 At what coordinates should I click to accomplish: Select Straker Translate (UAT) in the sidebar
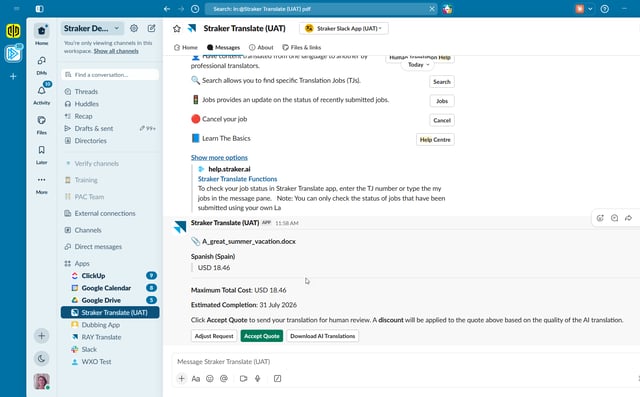pyautogui.click(x=110, y=312)
